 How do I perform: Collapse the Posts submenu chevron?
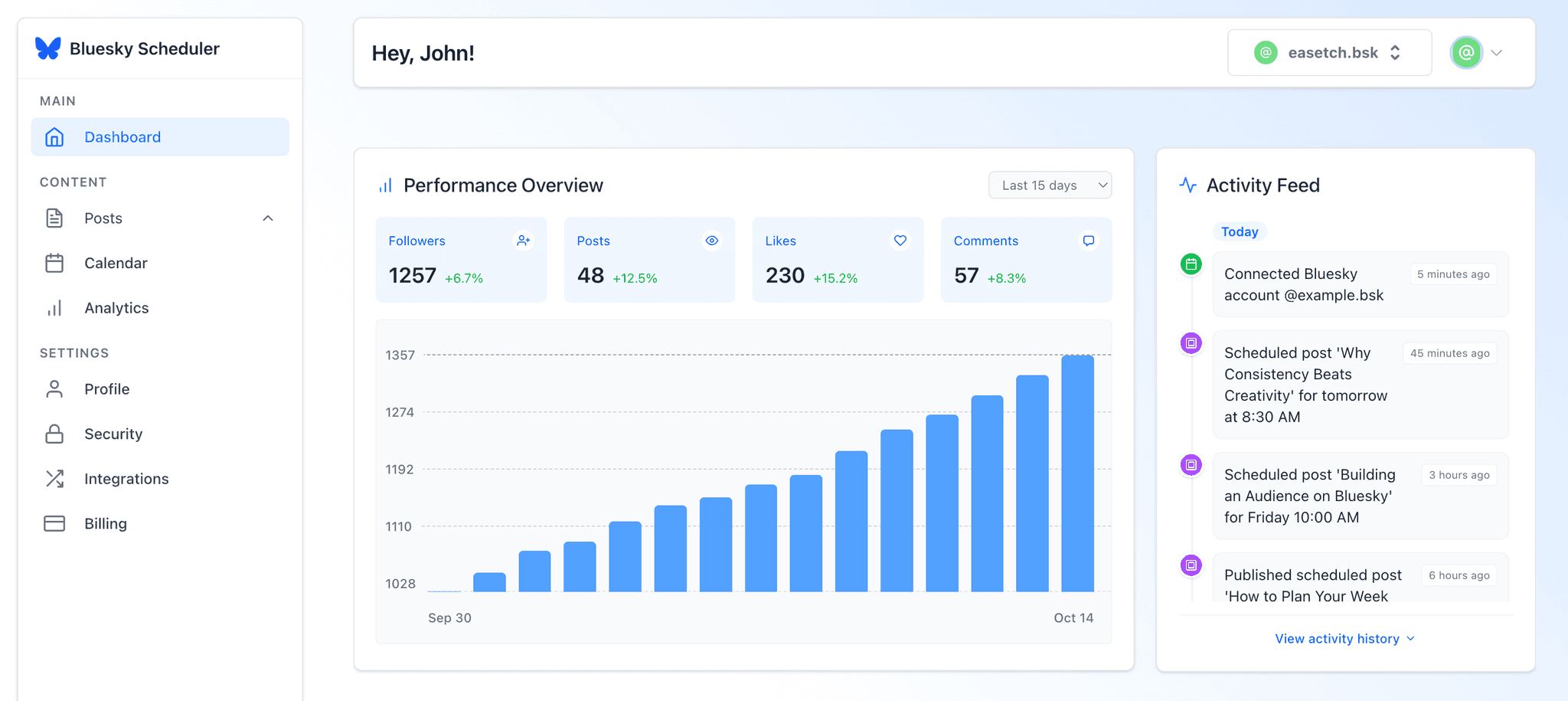(267, 218)
